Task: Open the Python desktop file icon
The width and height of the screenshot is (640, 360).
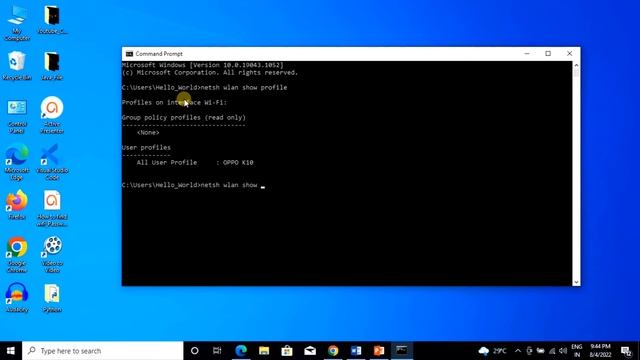Action: (x=52, y=298)
